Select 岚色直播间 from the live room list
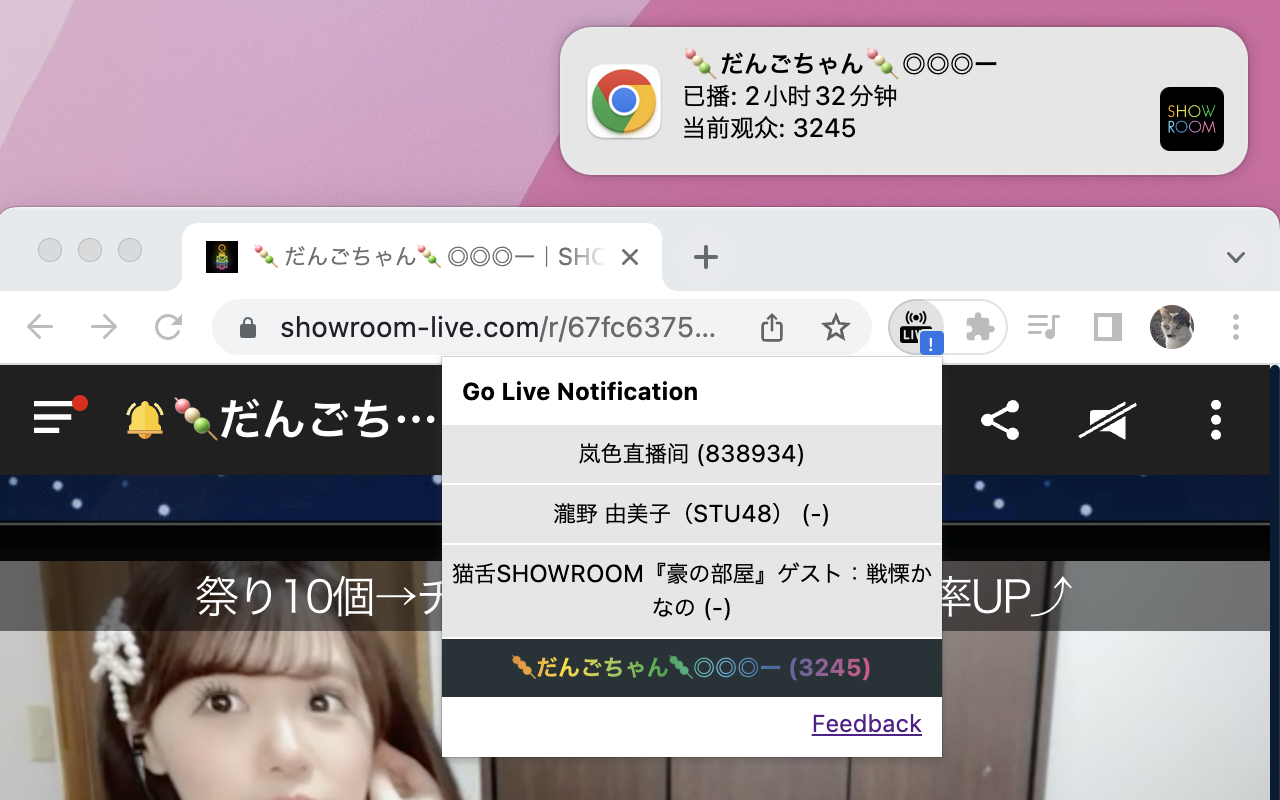1280x800 pixels. click(691, 453)
